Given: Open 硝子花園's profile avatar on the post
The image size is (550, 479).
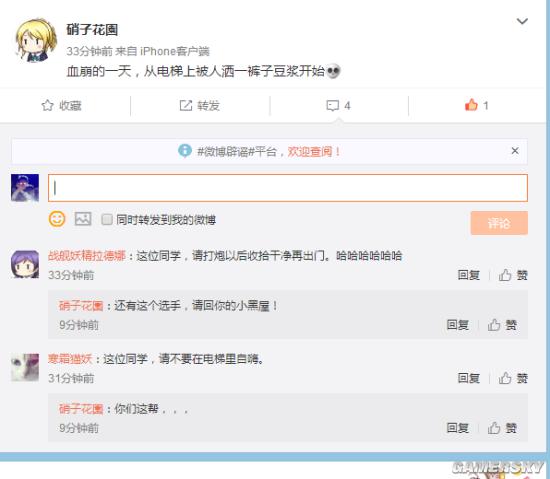Looking at the screenshot, I should (x=35, y=40).
